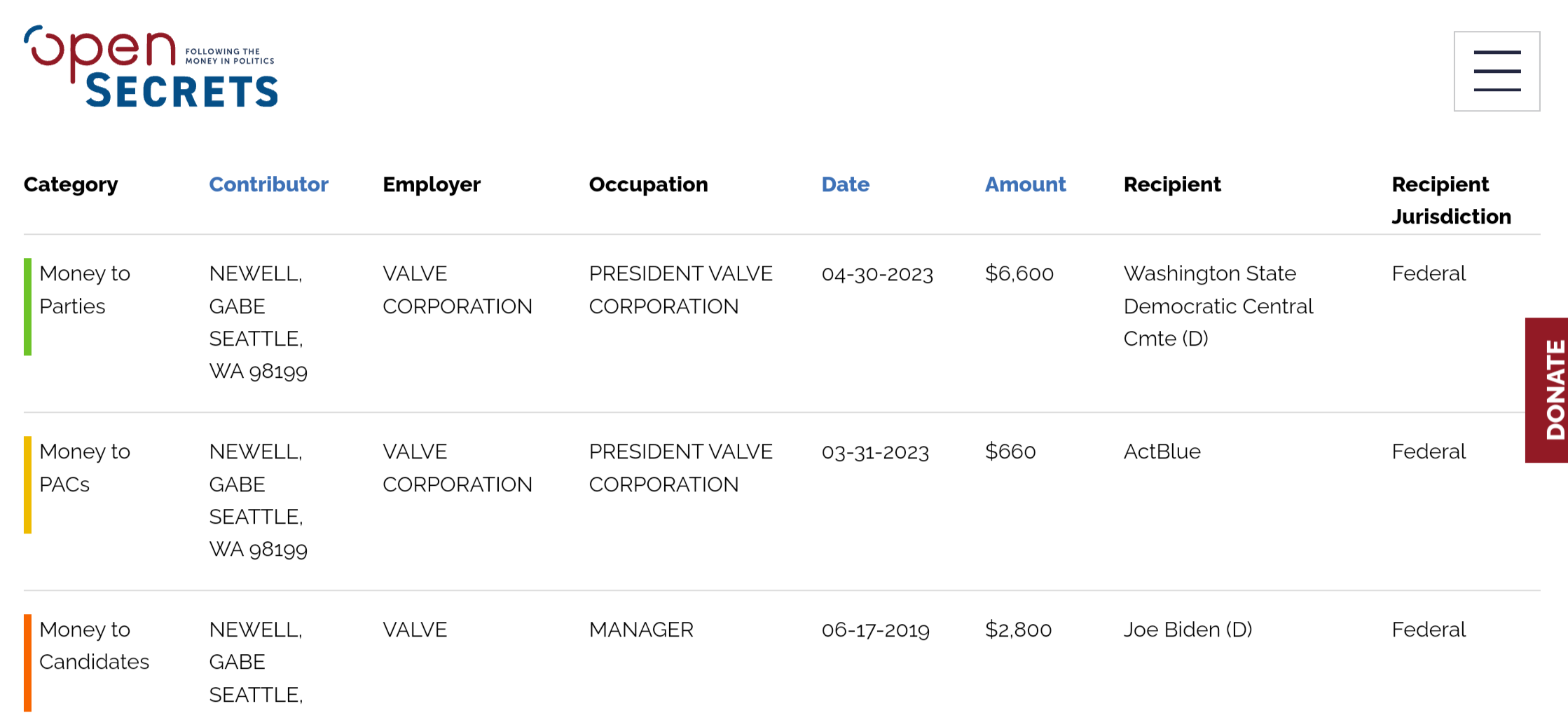Image resolution: width=1568 pixels, height=713 pixels.
Task: Click the Category column header
Action: (71, 184)
